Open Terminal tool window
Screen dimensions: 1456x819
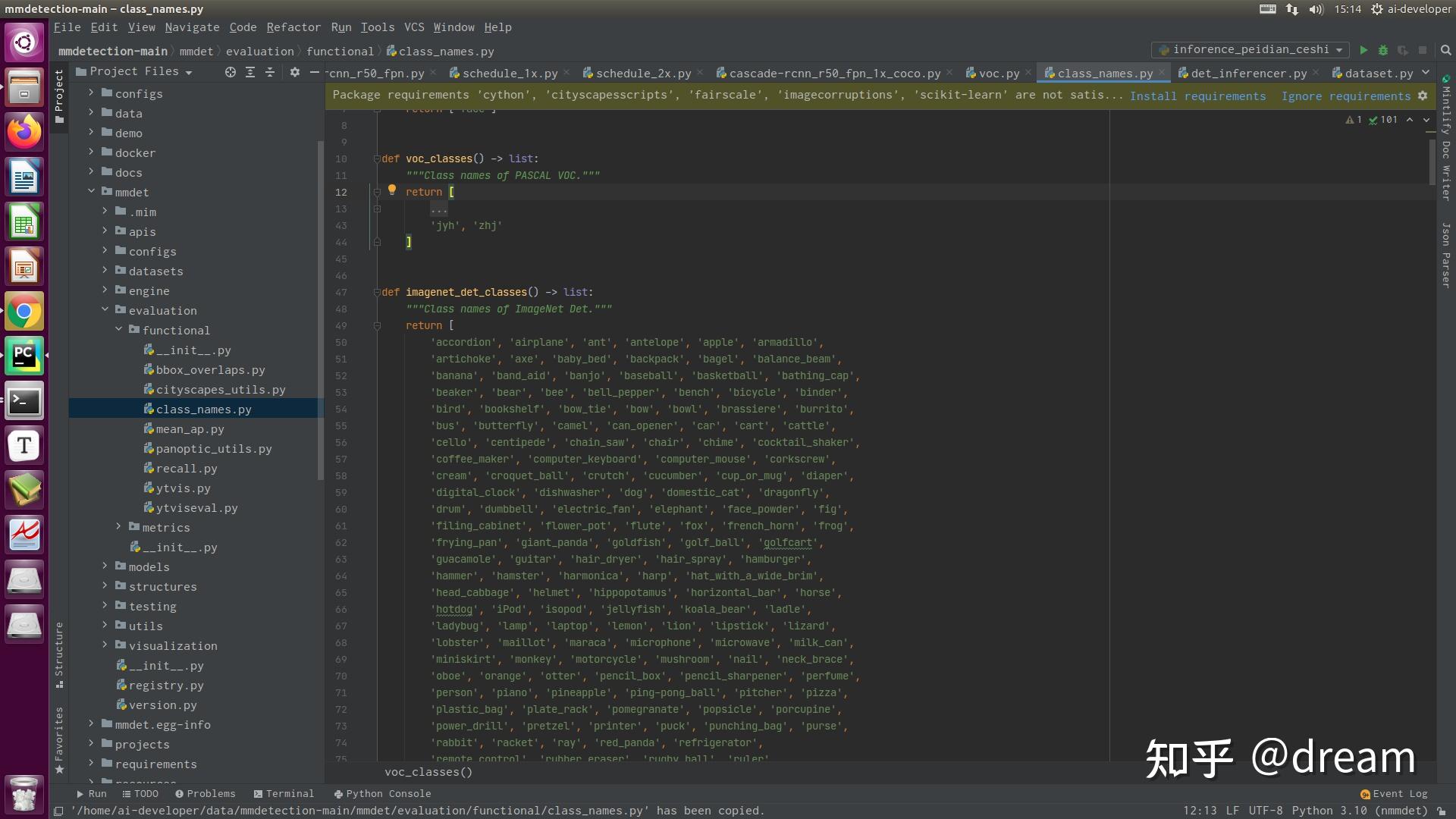coord(284,794)
